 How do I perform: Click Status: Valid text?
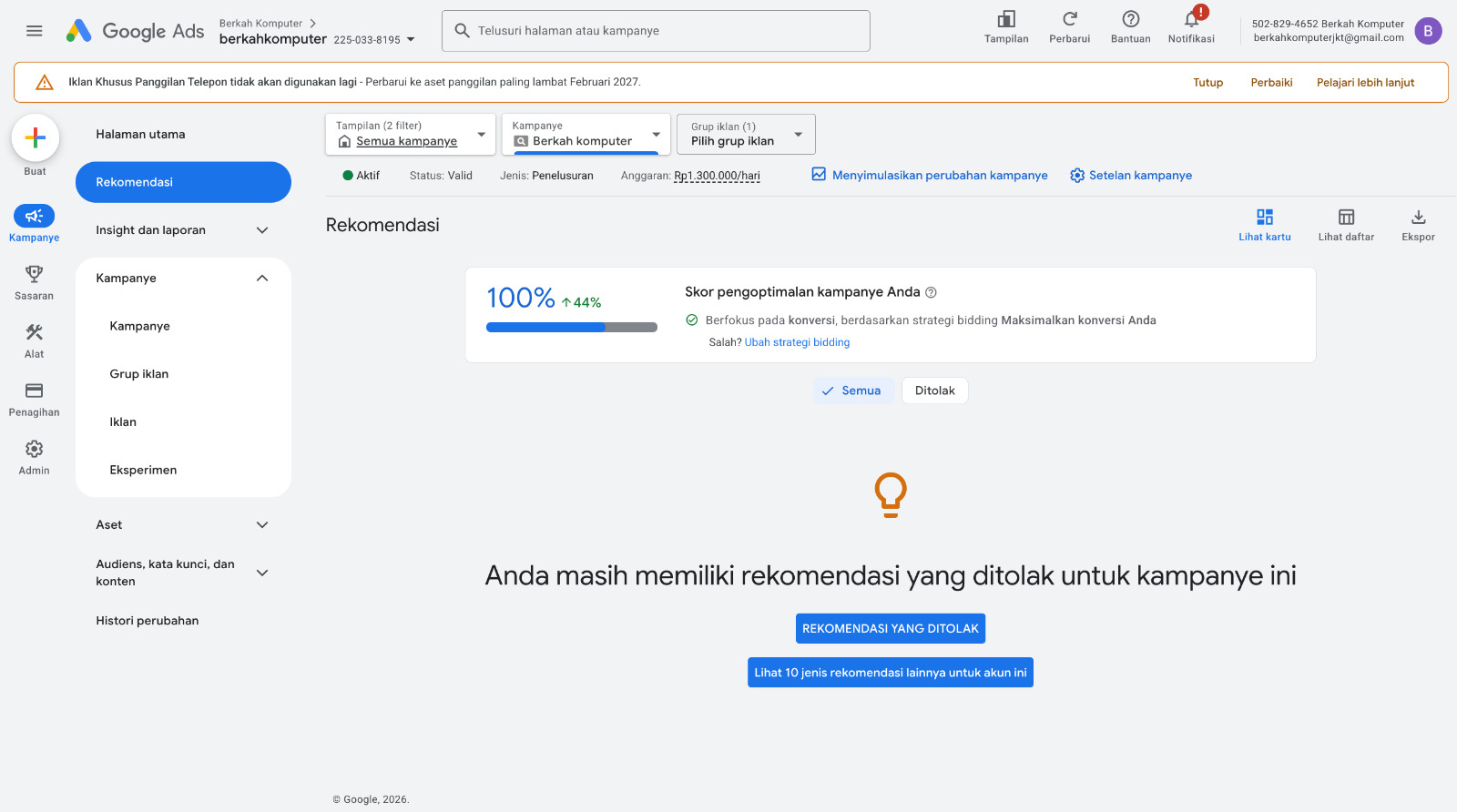point(441,176)
